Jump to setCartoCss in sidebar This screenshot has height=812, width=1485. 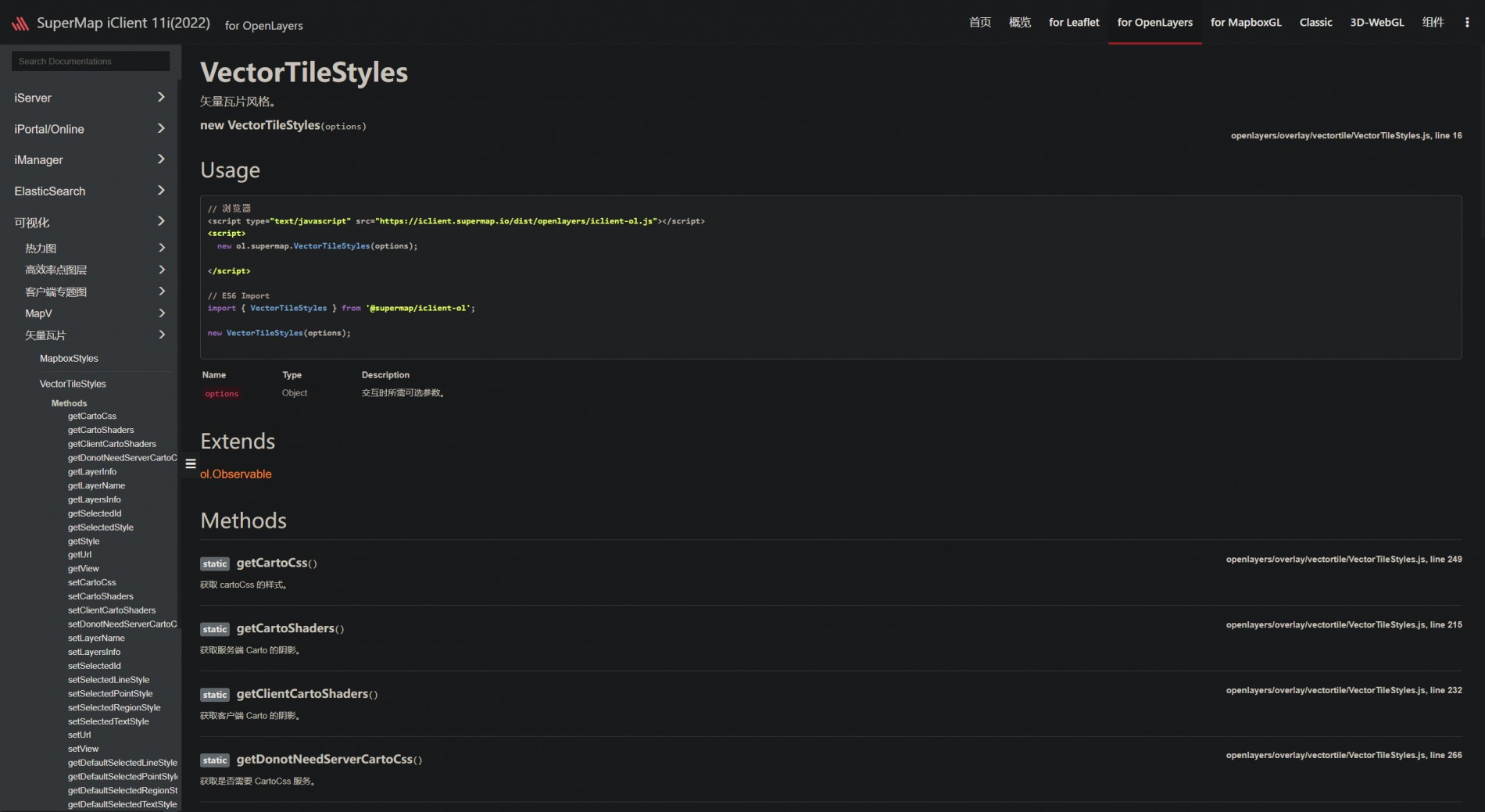92,583
